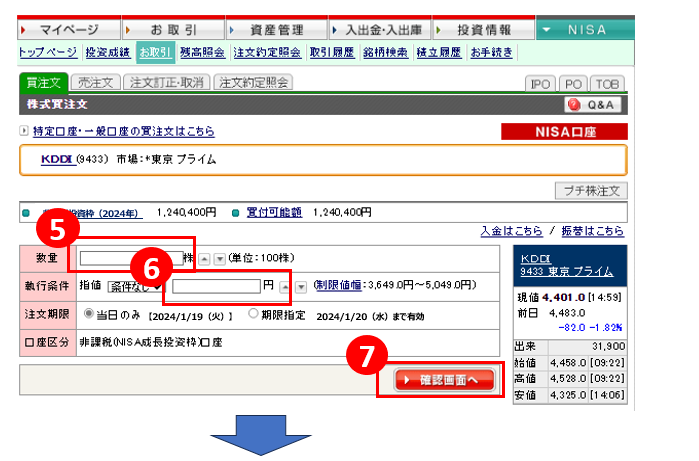Click the プチ株注文 button
Image resolution: width=699 pixels, height=461 pixels.
click(591, 191)
